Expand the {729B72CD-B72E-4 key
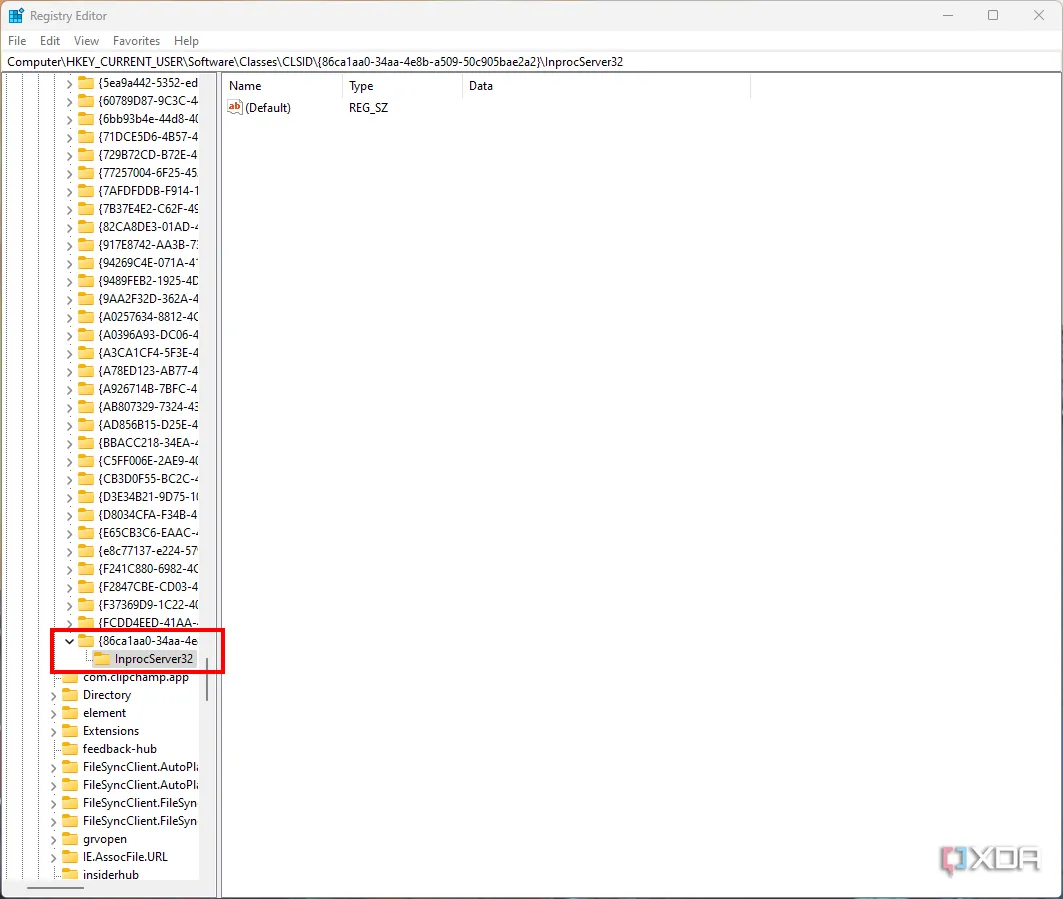 click(x=69, y=155)
